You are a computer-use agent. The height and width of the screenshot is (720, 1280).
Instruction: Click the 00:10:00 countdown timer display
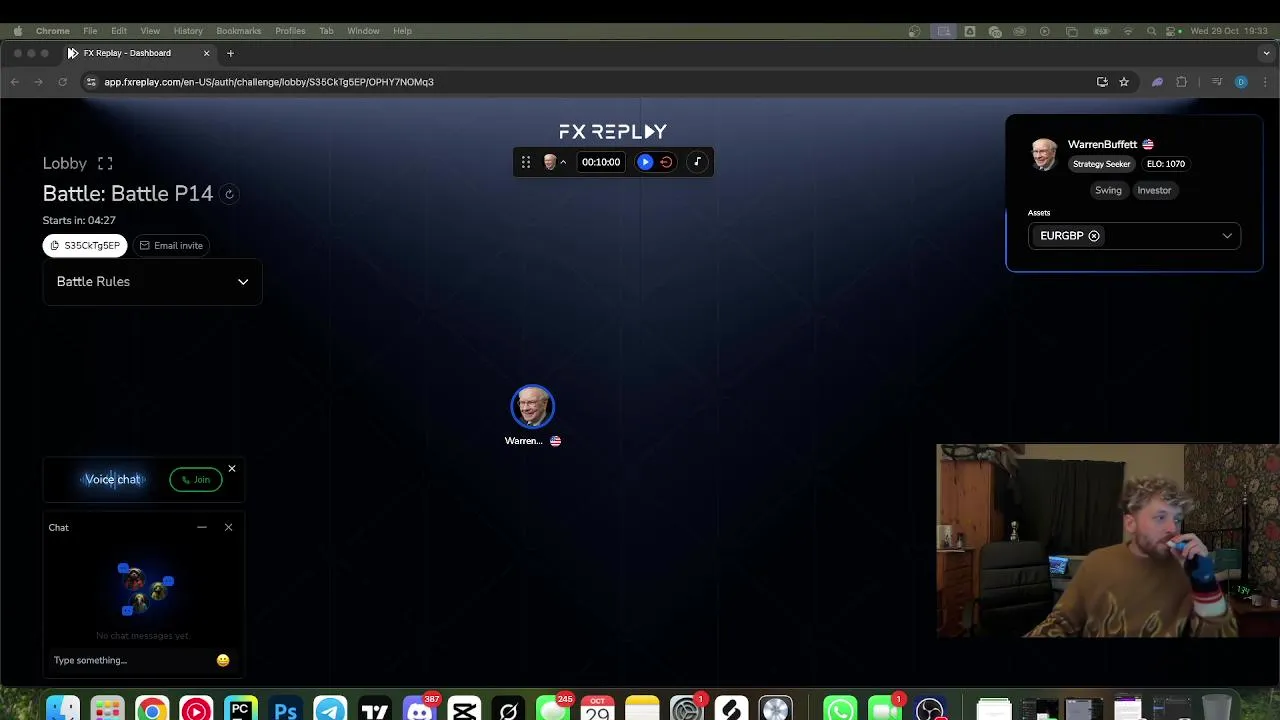(601, 162)
